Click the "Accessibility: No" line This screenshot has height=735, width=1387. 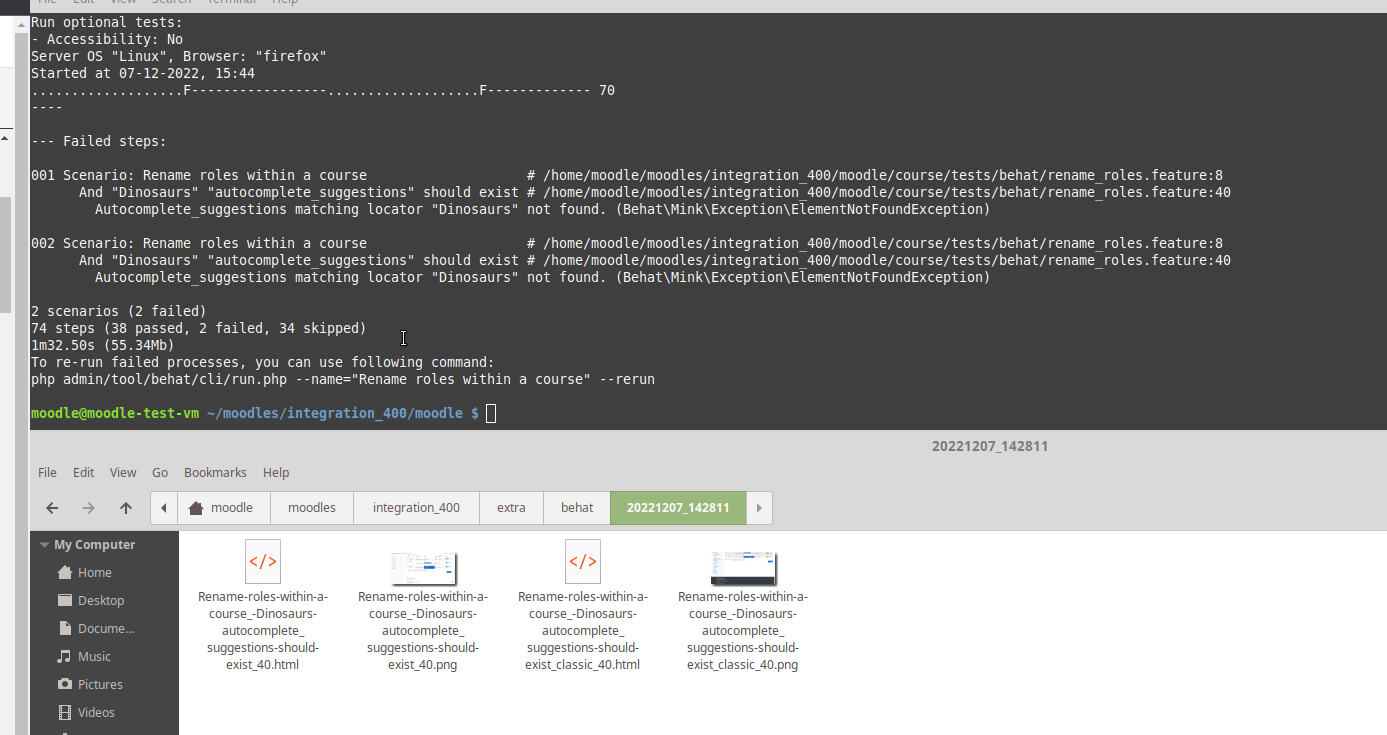pos(107,39)
